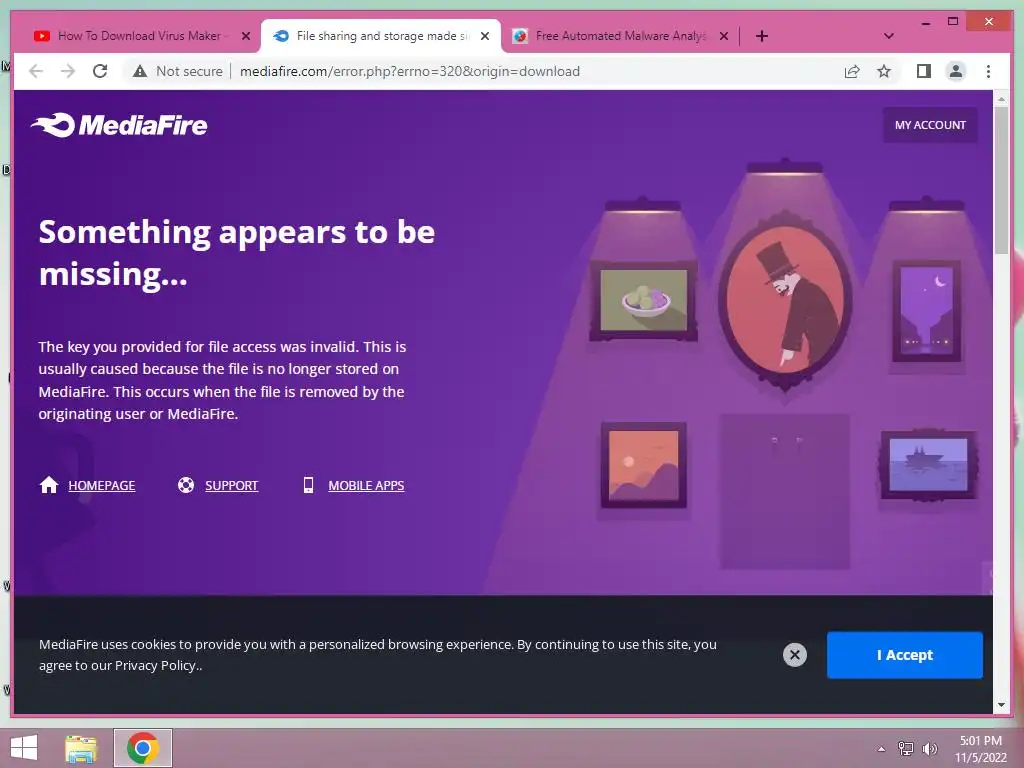Switch to How To Download Virus Maker tab
This screenshot has width=1024, height=768.
tap(139, 36)
